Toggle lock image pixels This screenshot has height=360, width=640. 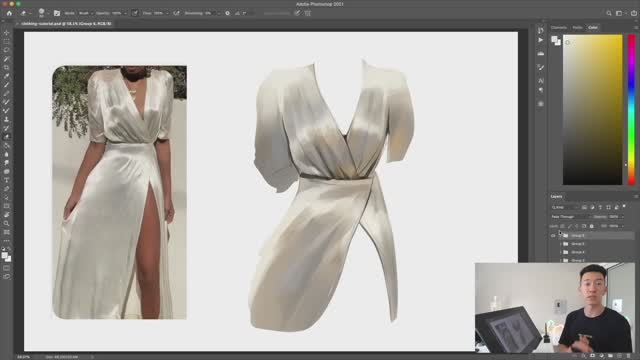[x=570, y=226]
